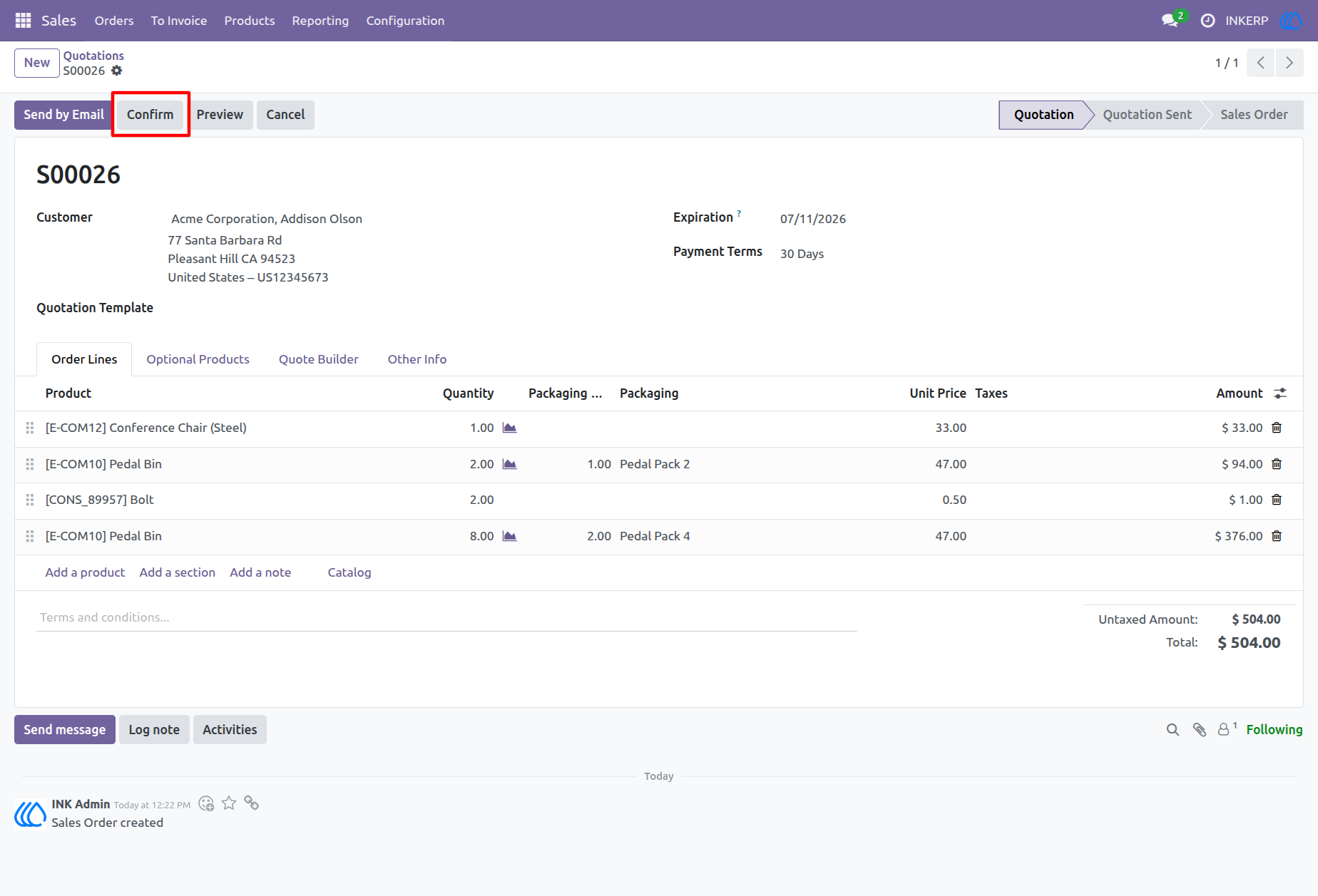1318x896 pixels.
Task: Switch to the Quote Builder tab
Action: pyautogui.click(x=319, y=359)
